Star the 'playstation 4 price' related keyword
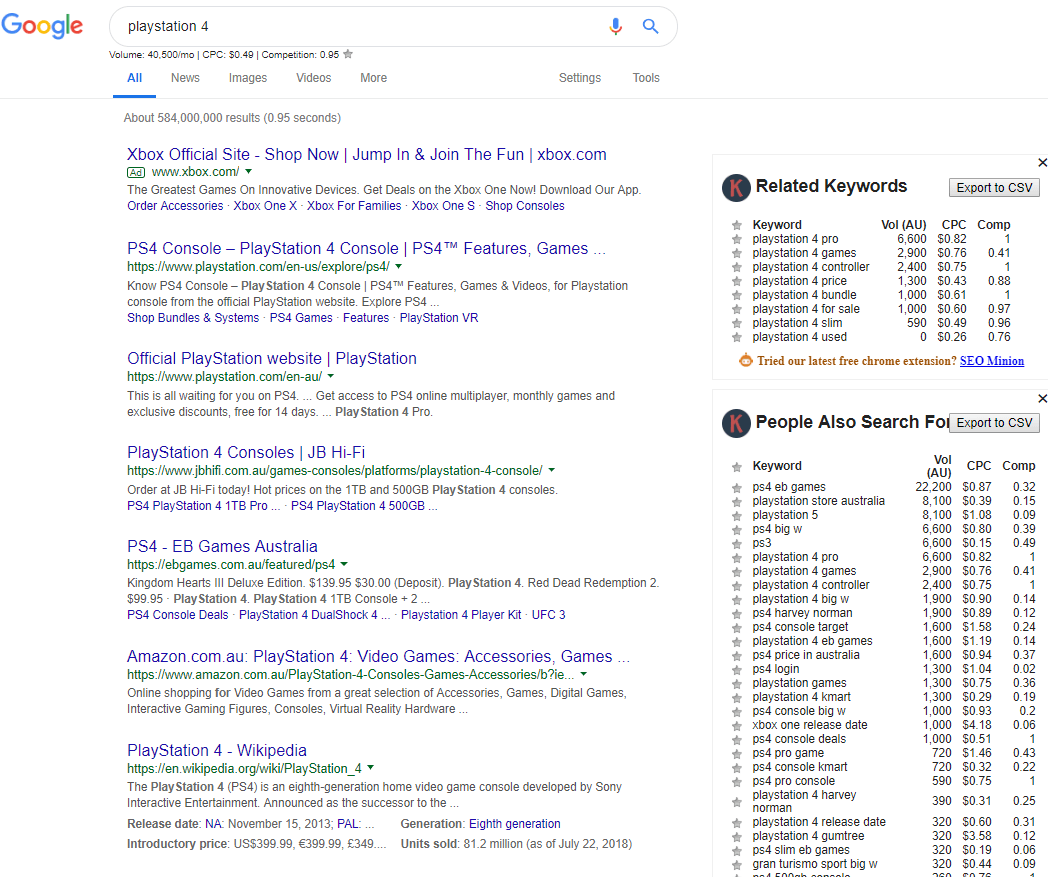This screenshot has height=877, width=1048. point(737,281)
